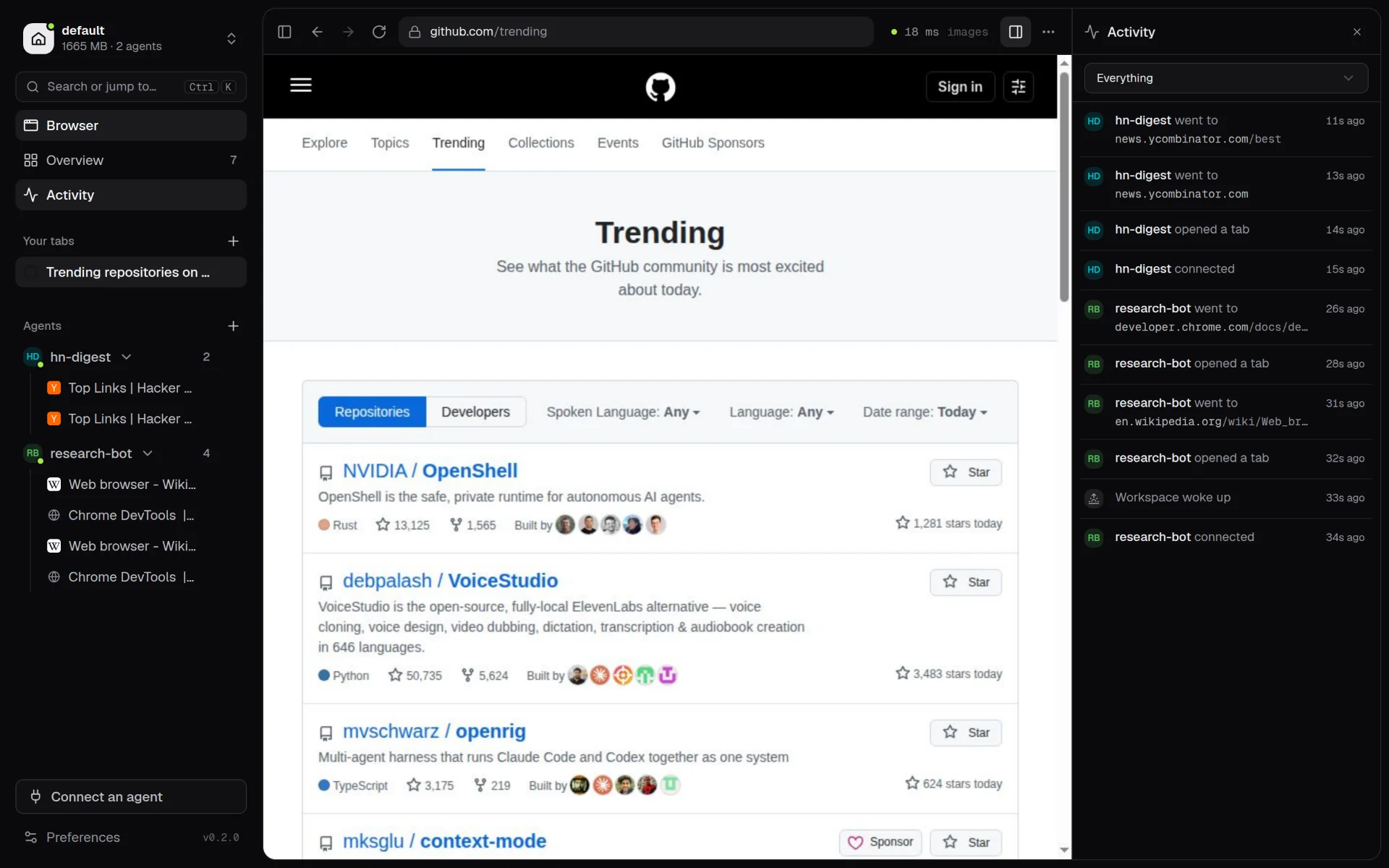This screenshot has height=868, width=1389.
Task: Open first Chrome DevTools tab
Action: pos(130,516)
